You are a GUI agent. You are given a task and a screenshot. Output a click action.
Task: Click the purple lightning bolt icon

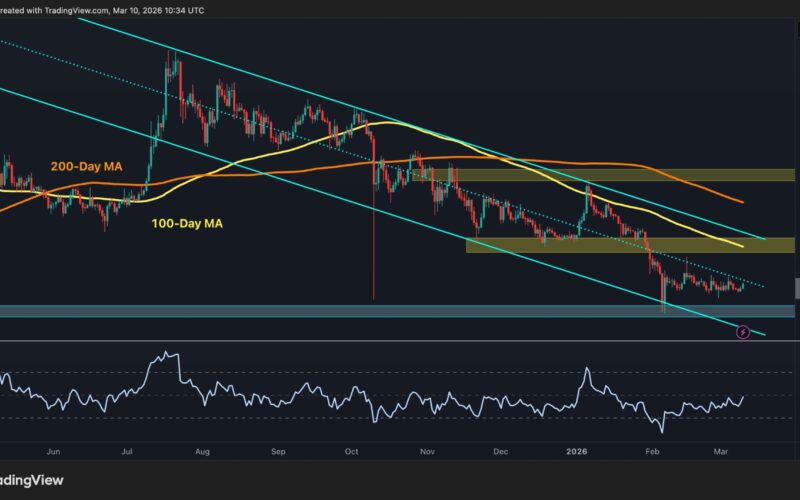[x=743, y=331]
